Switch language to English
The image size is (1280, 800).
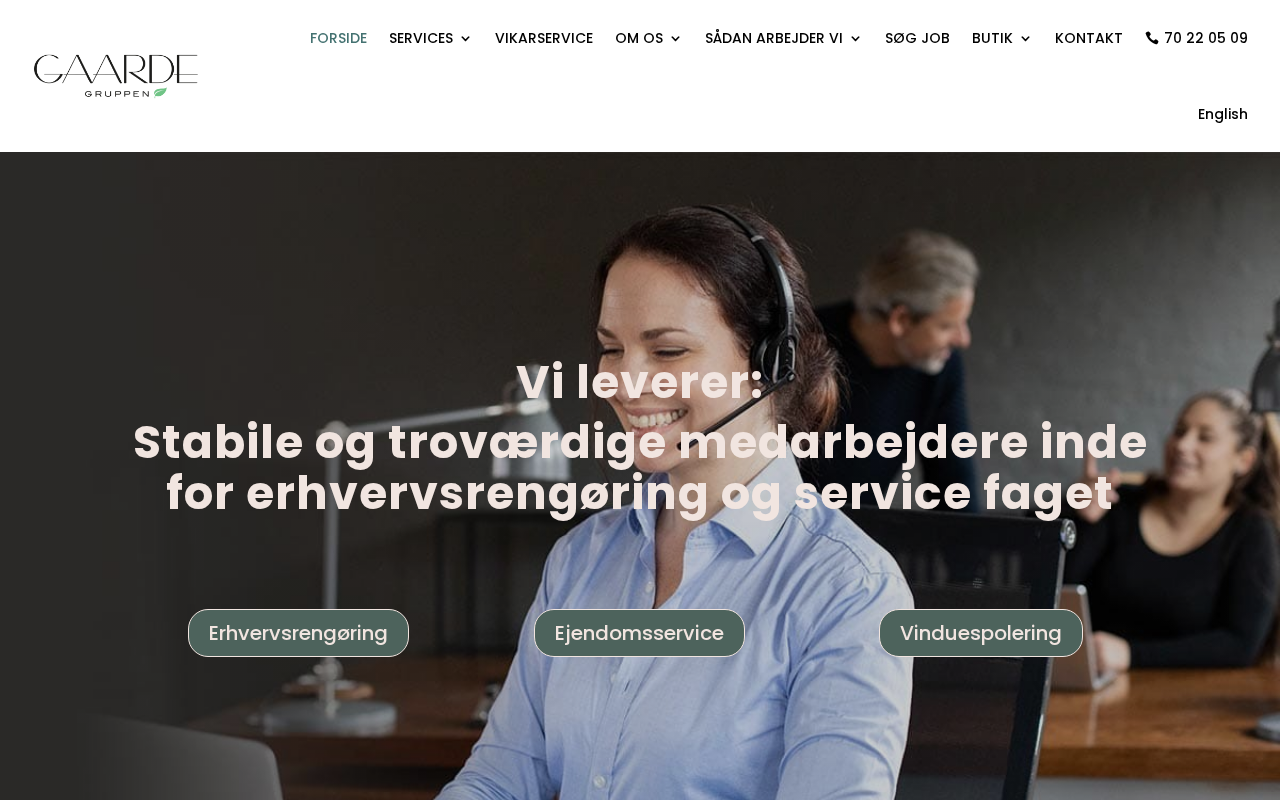click(x=1223, y=114)
